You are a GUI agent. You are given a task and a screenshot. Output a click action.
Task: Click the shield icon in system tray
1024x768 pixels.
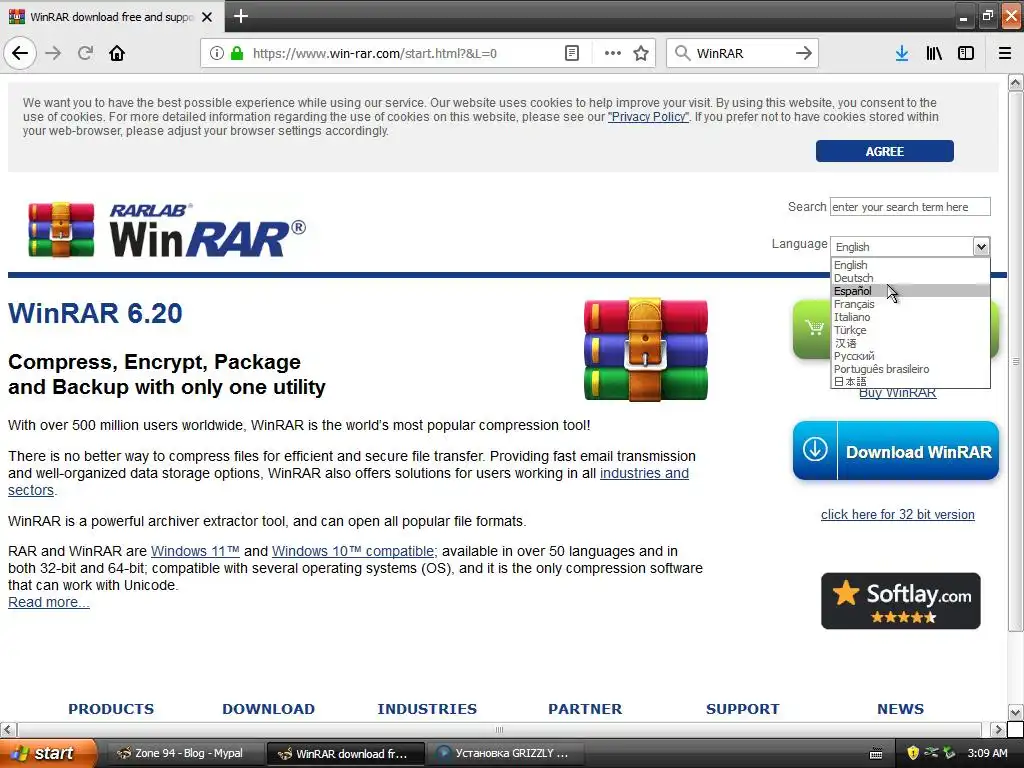(913, 753)
